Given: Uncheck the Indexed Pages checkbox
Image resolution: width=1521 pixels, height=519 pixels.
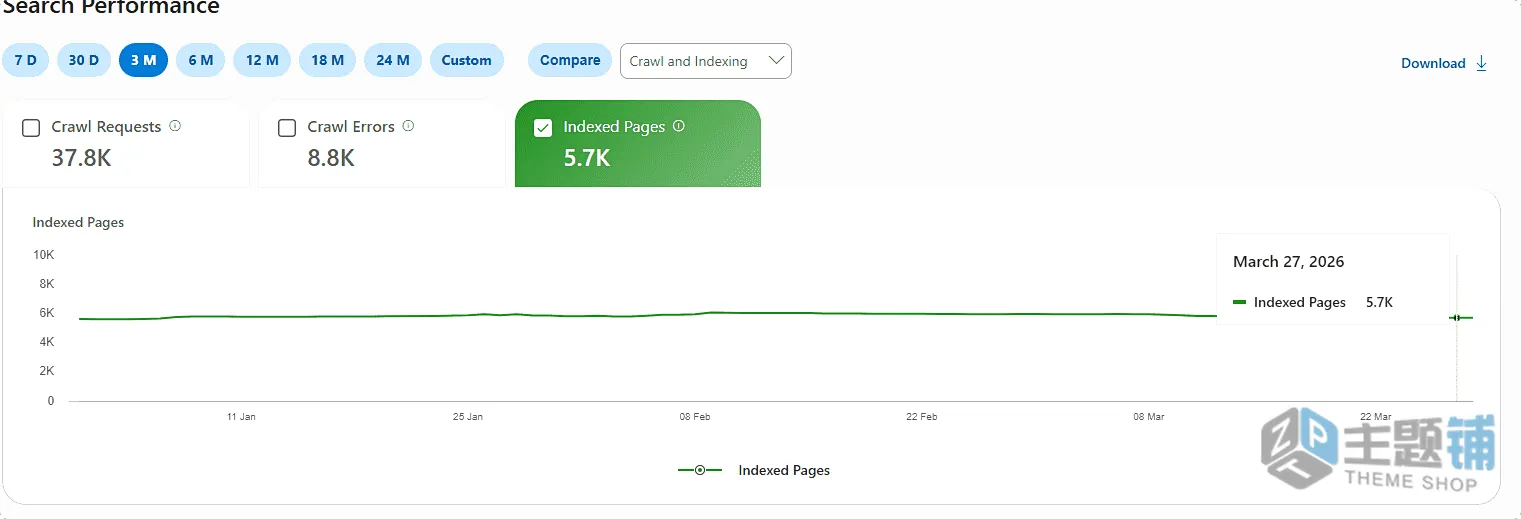Looking at the screenshot, I should pyautogui.click(x=543, y=128).
